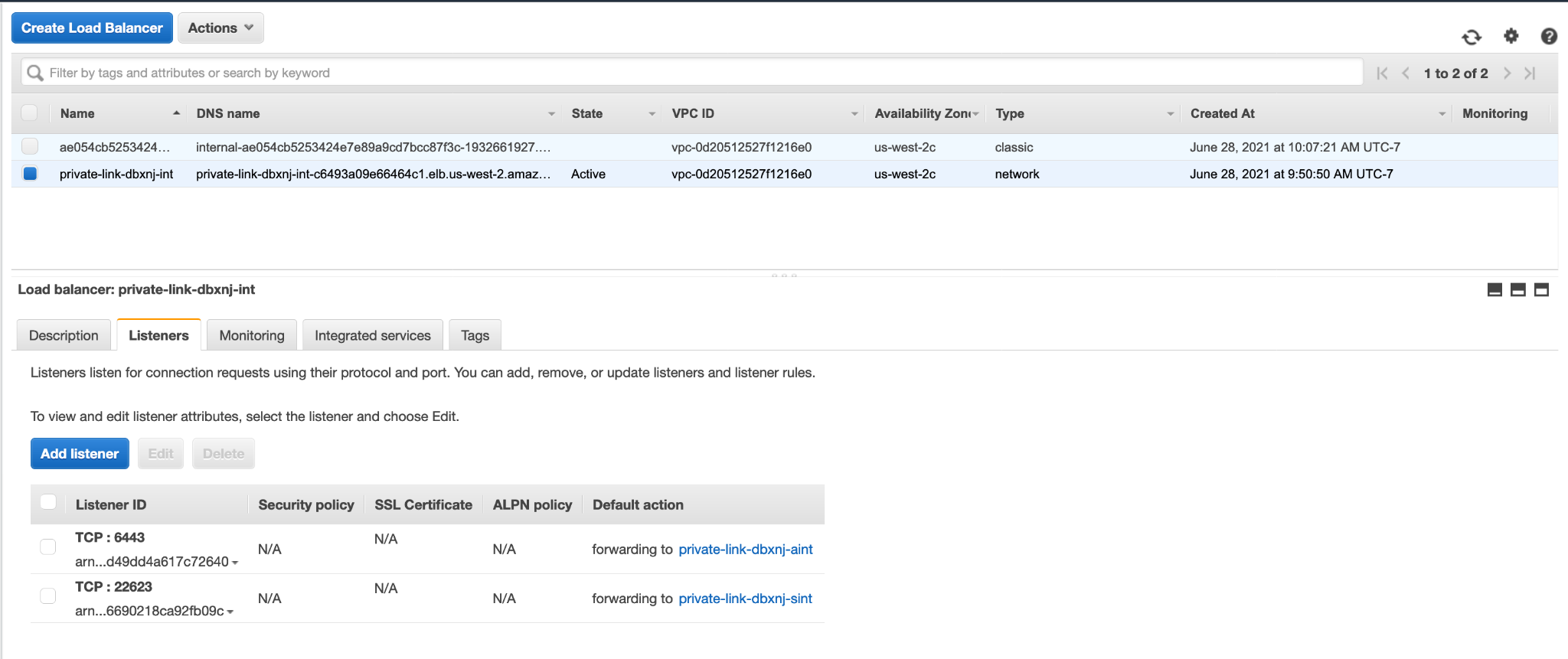Click the help question mark icon
1568x659 pixels.
pos(1548,36)
